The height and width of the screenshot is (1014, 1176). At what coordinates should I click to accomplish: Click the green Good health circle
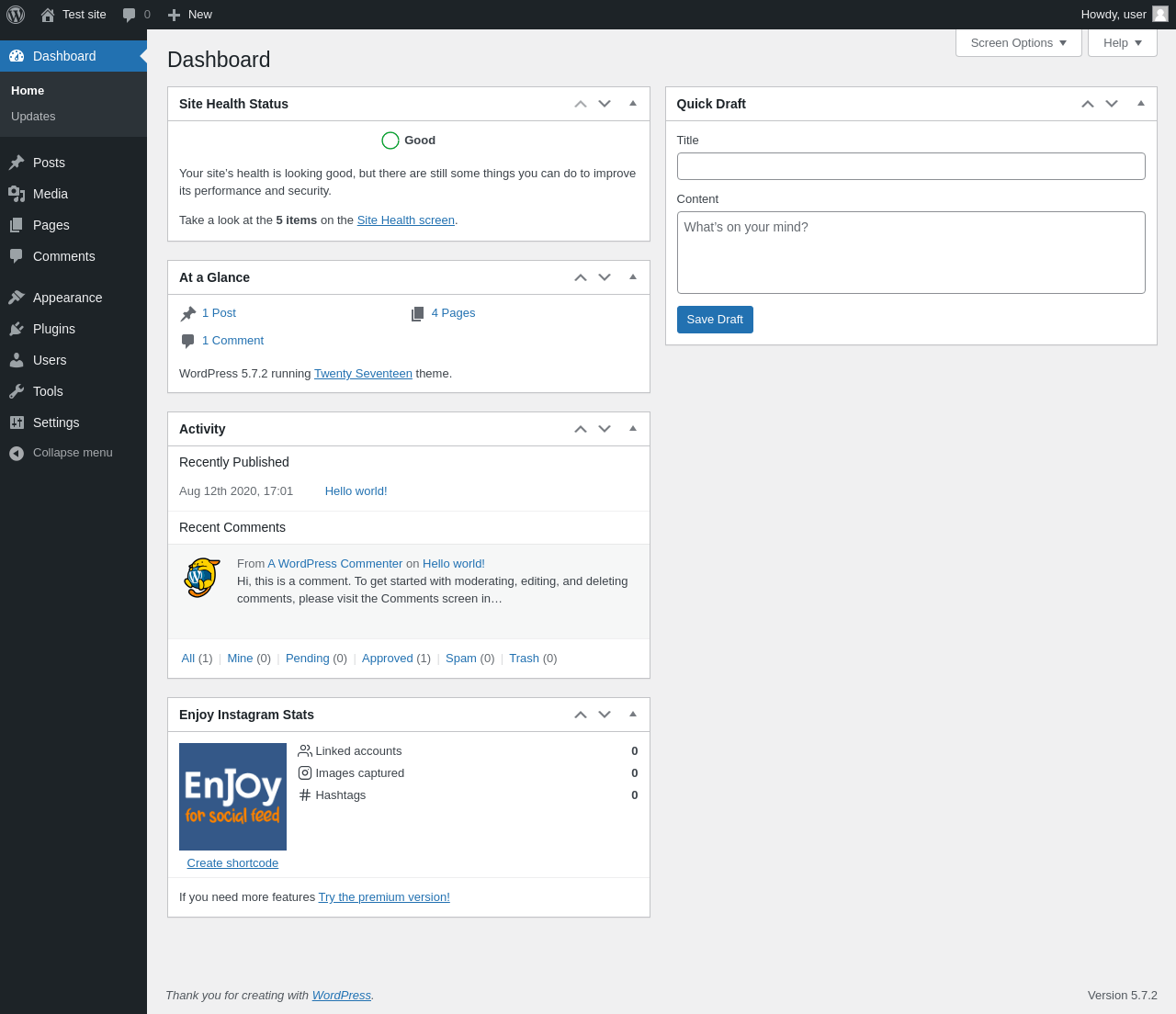[x=390, y=141]
